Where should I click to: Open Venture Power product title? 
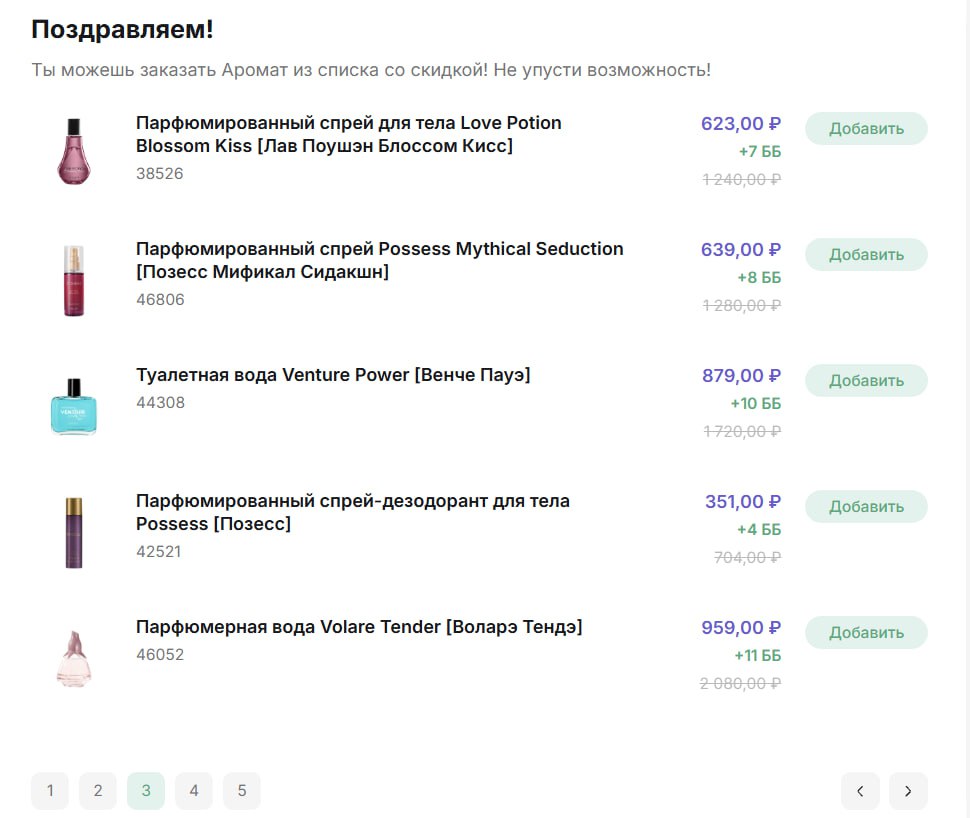(333, 375)
